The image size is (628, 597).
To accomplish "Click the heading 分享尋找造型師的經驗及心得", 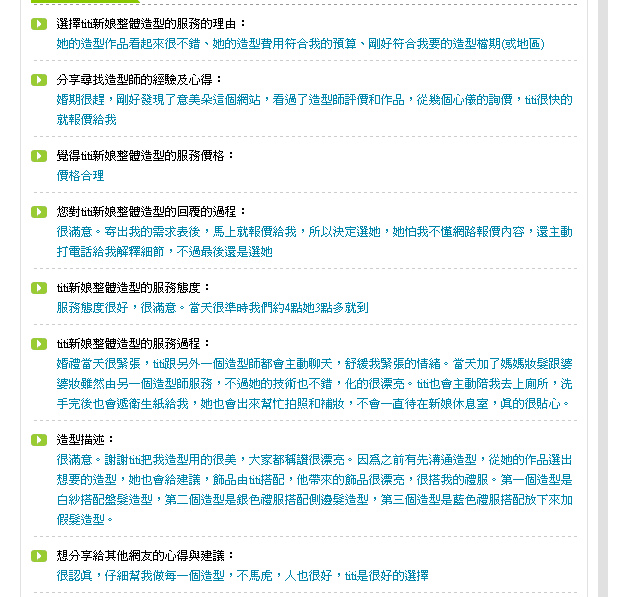I will pos(139,80).
